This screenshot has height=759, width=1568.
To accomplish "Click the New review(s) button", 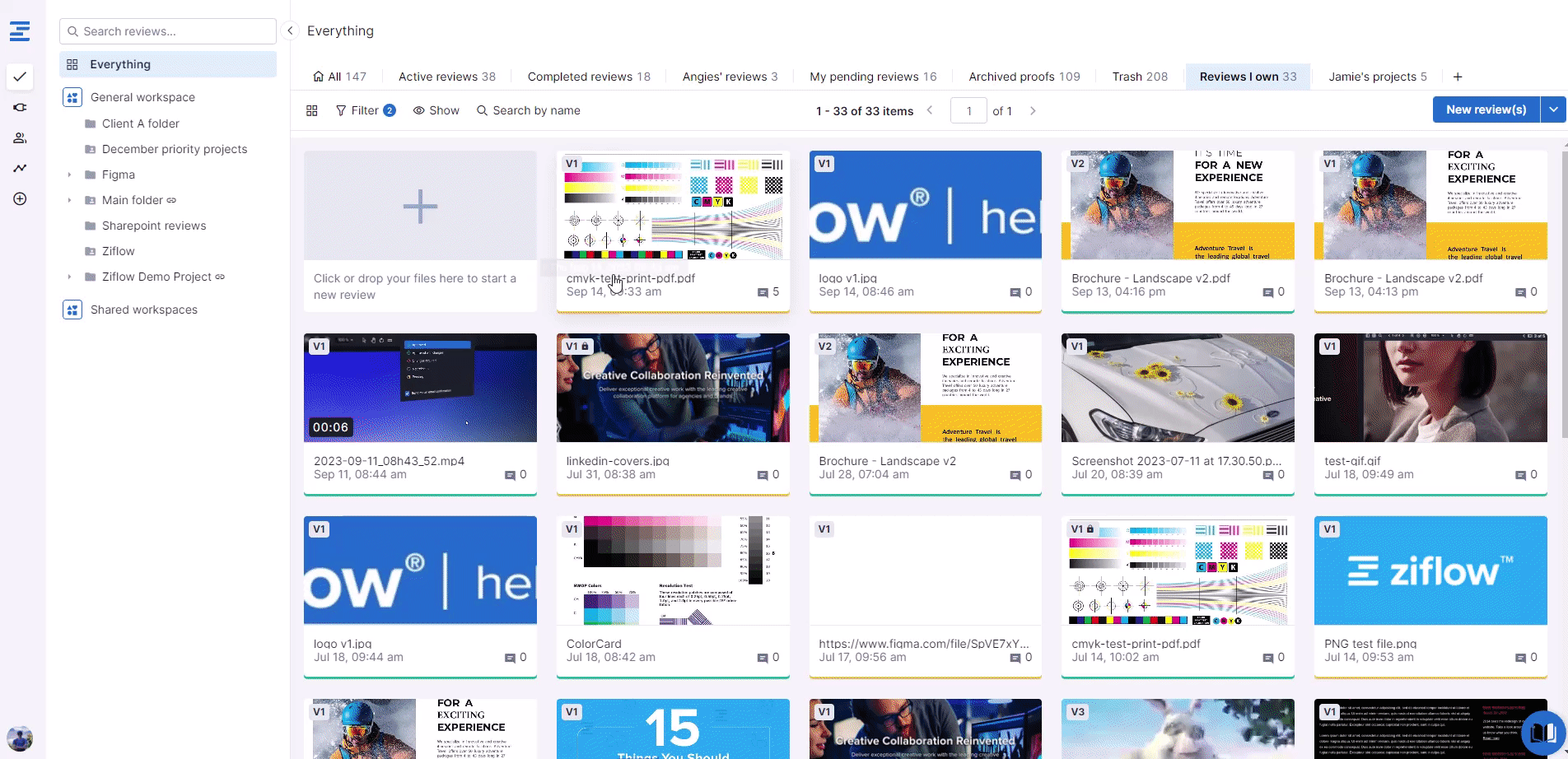I will click(1486, 109).
